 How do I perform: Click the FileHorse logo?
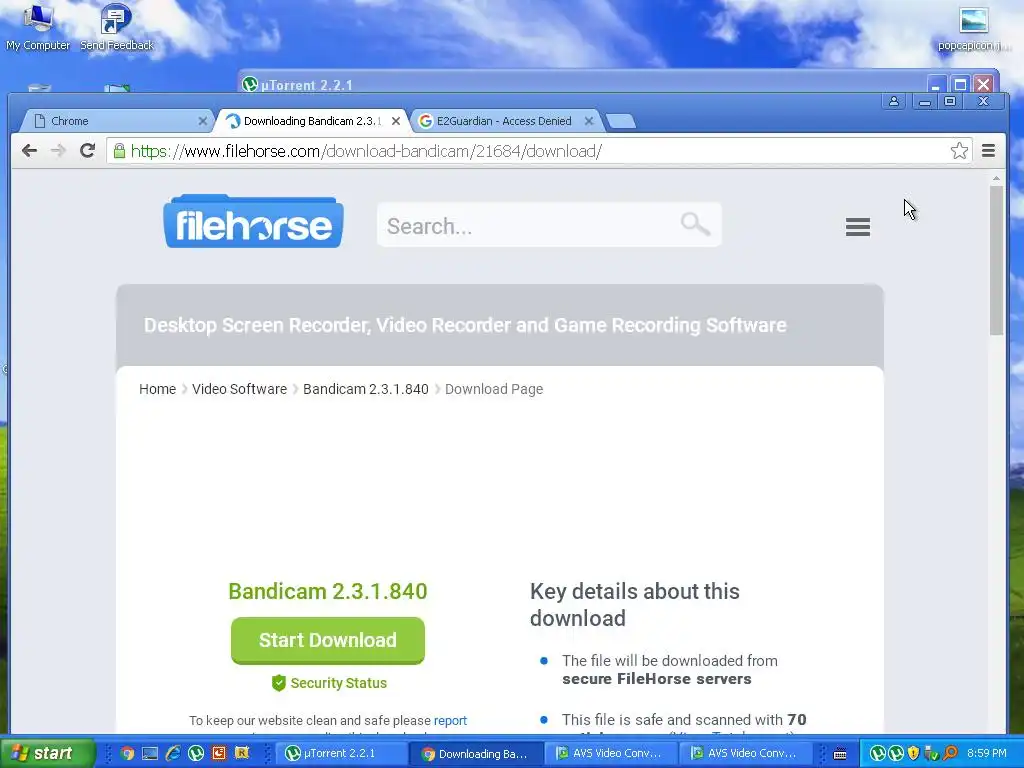pyautogui.click(x=253, y=221)
